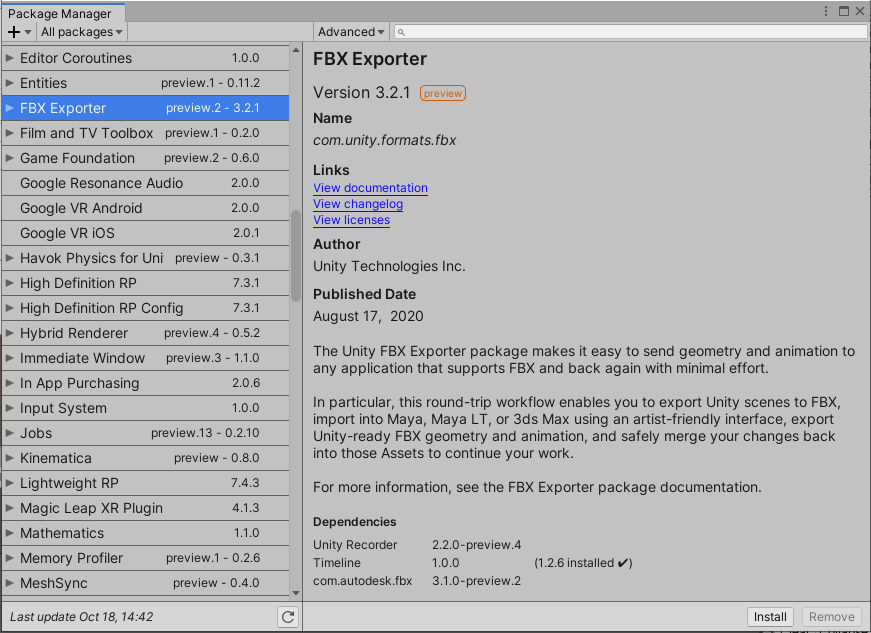Expand the Kinematica arrow
Screen dimensions: 871x633
(x=9, y=458)
